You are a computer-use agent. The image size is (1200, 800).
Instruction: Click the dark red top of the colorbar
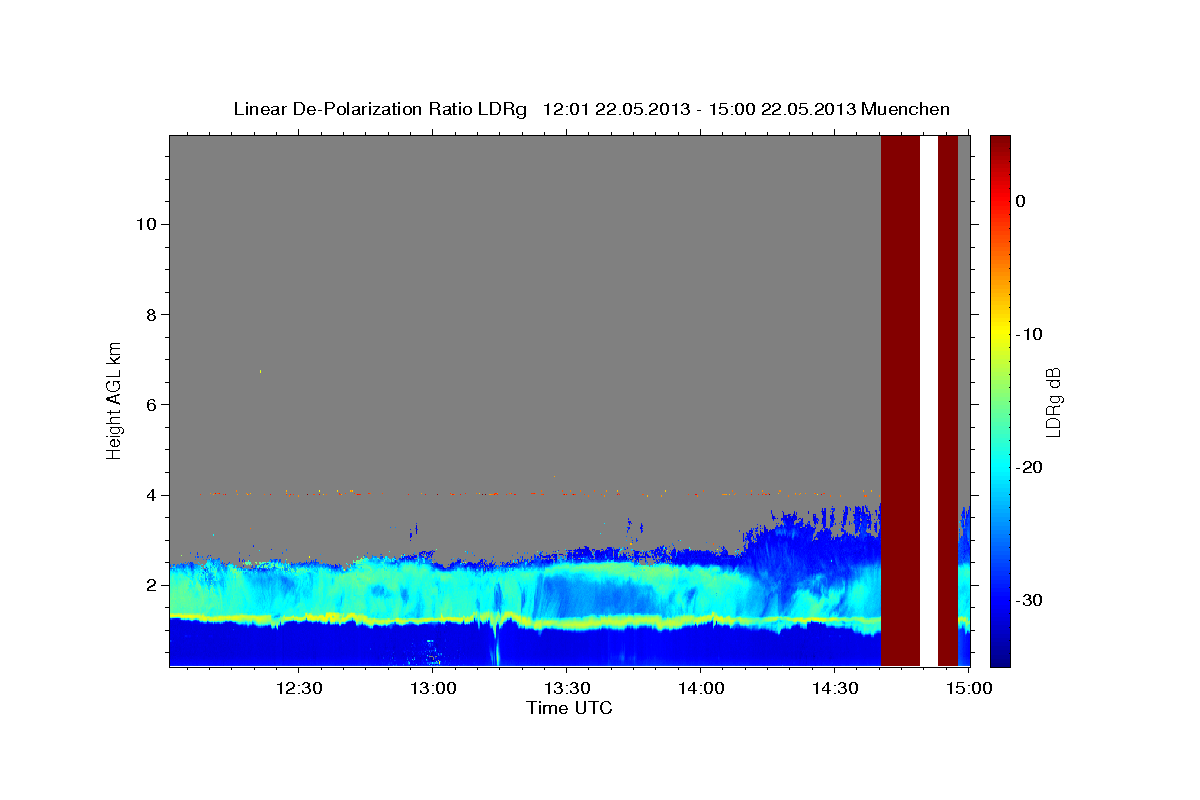click(x=1000, y=145)
